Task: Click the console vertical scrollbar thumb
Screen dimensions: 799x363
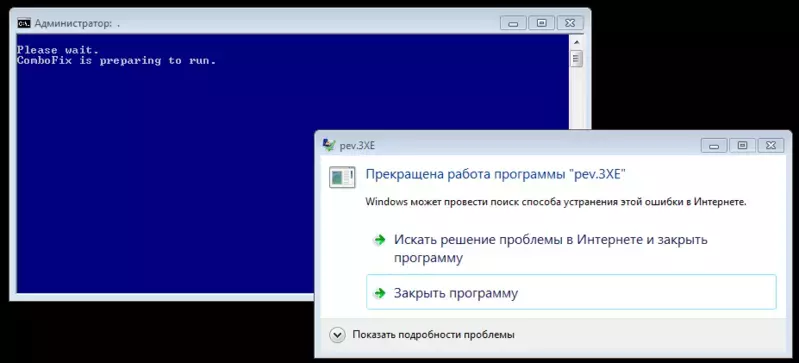Action: (x=576, y=59)
